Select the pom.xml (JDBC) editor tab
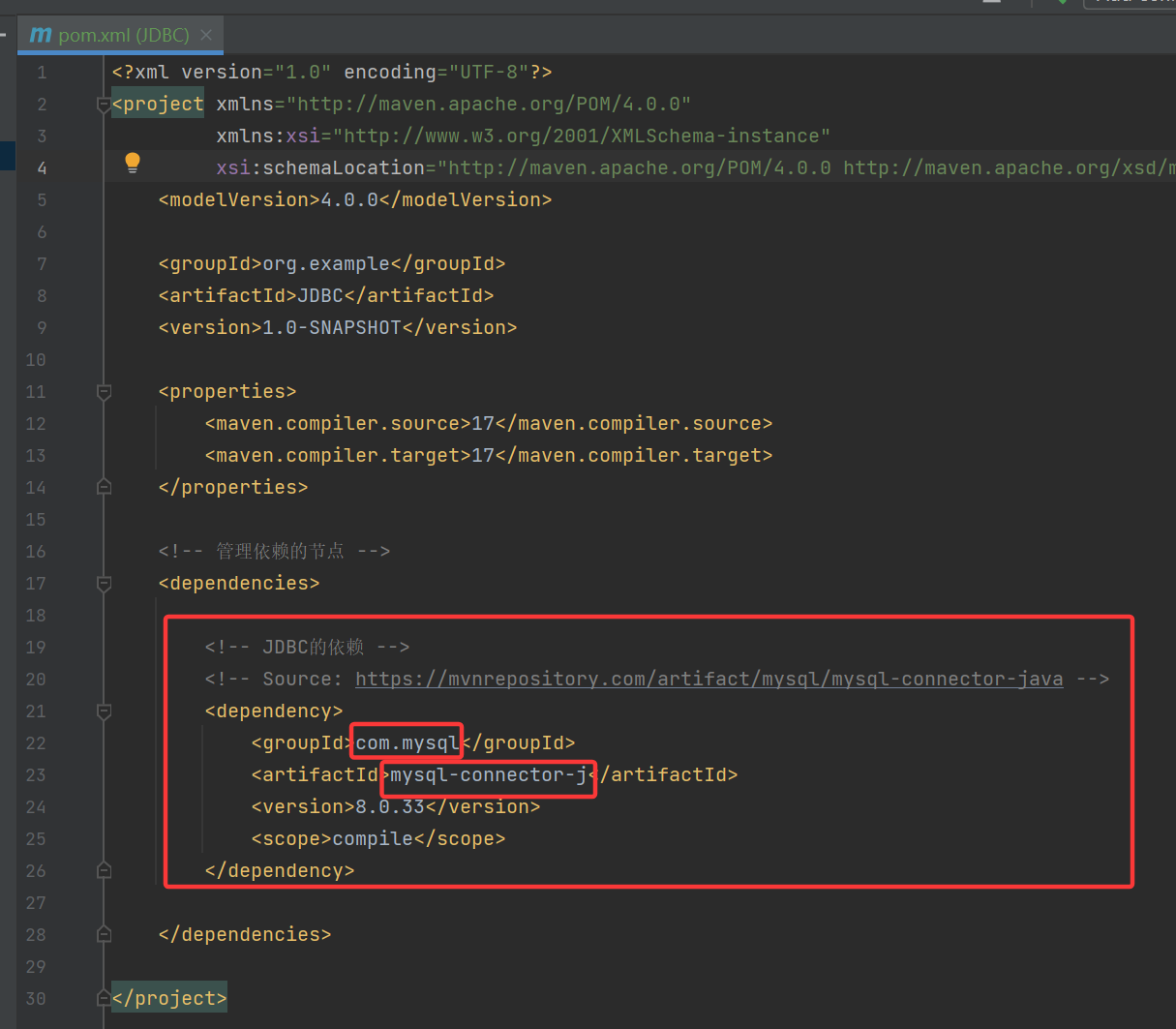 coord(121,36)
